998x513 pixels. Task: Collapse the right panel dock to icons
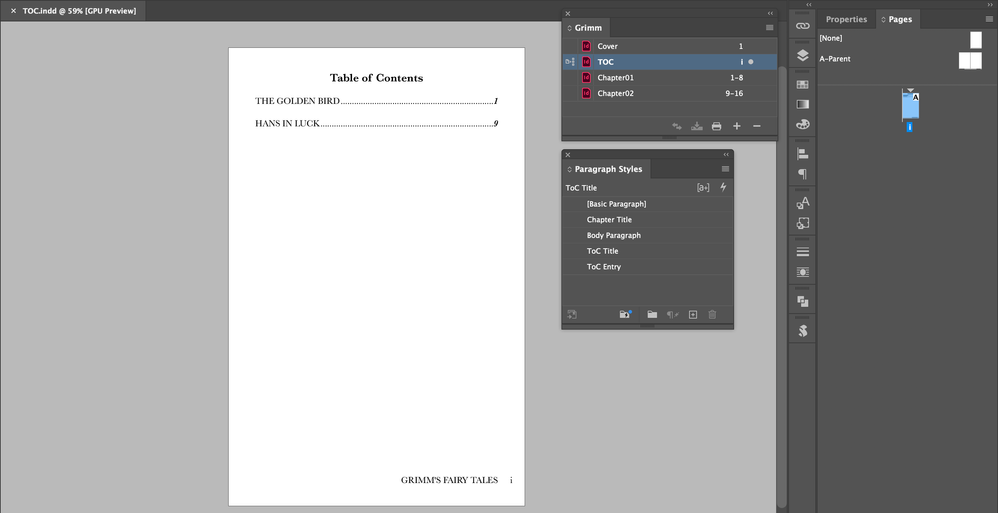[990, 4]
